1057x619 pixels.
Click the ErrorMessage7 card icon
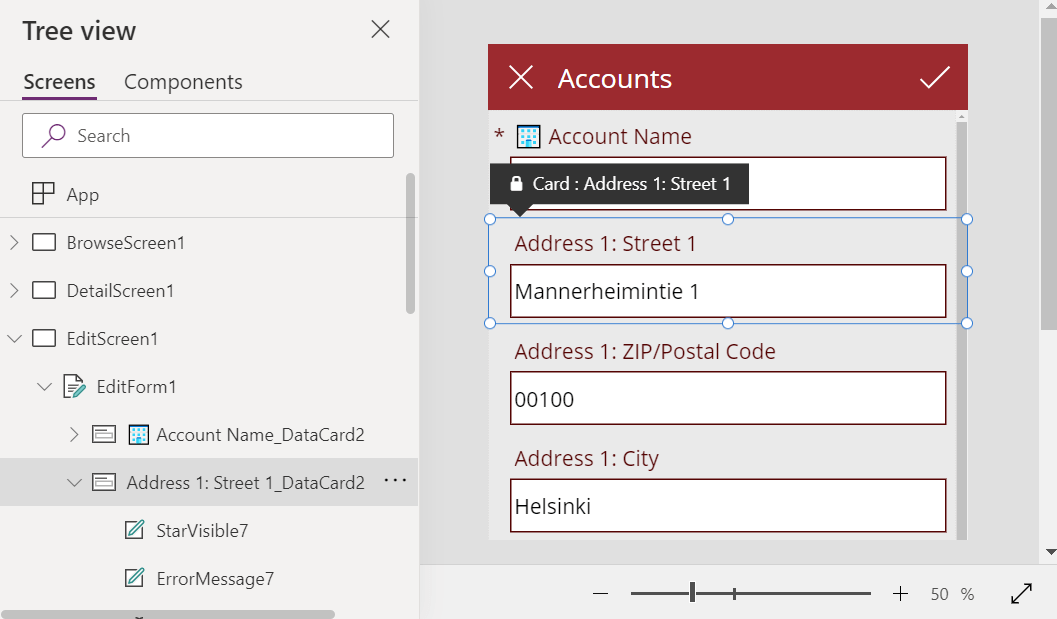(x=134, y=578)
